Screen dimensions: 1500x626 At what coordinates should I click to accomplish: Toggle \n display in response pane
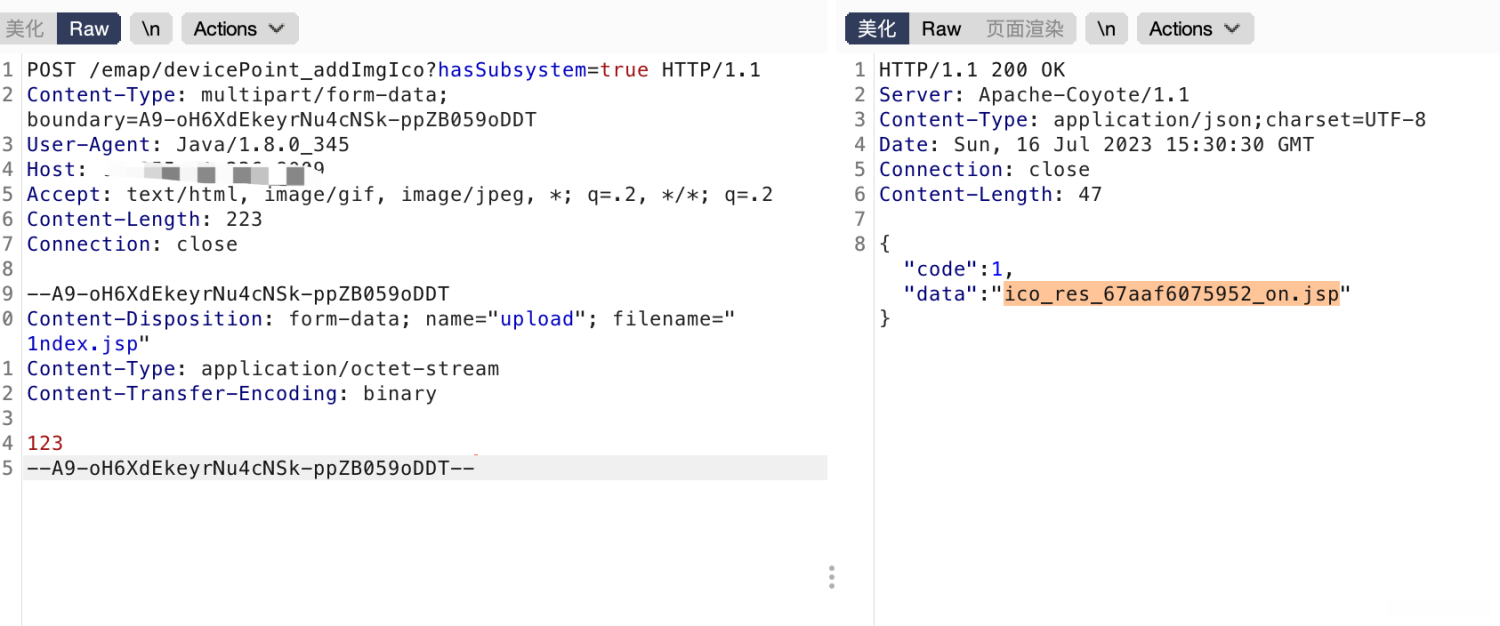point(1106,29)
